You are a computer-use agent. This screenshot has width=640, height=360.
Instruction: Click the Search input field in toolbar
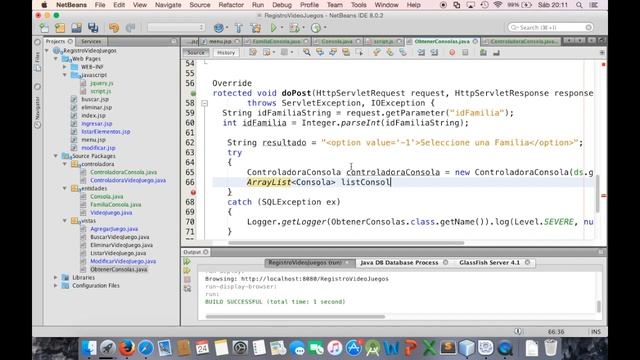(550, 27)
